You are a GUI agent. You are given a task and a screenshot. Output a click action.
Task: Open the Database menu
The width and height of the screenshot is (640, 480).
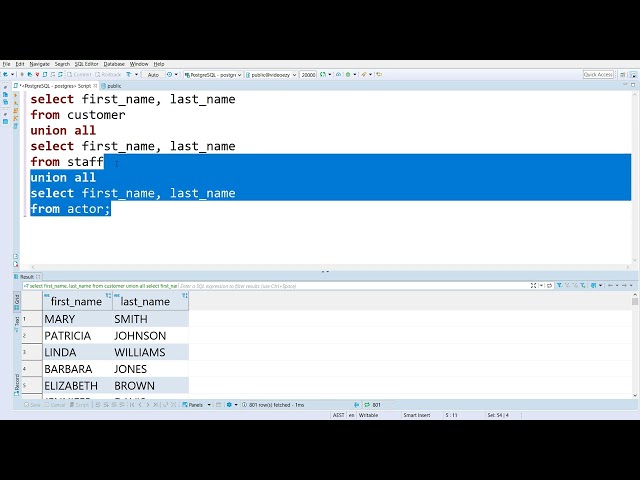pos(114,64)
